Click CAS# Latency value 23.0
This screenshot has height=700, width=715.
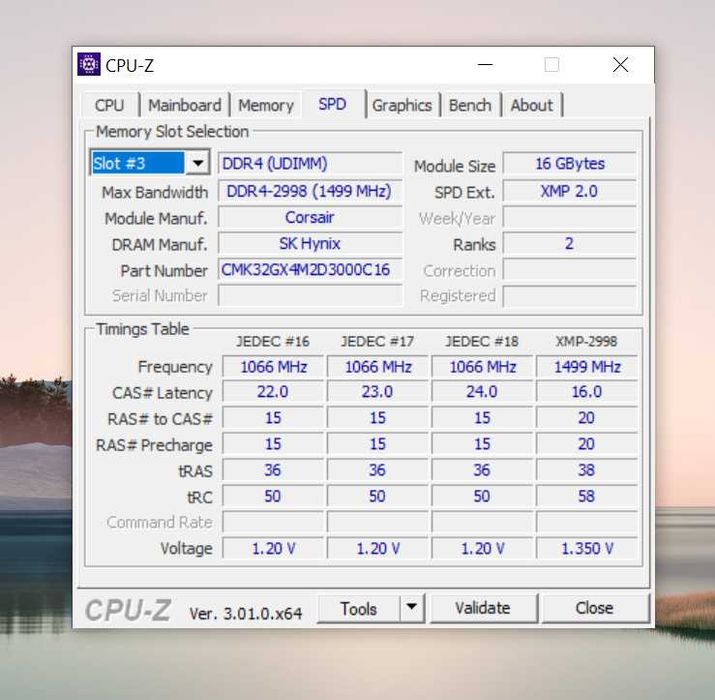378,392
